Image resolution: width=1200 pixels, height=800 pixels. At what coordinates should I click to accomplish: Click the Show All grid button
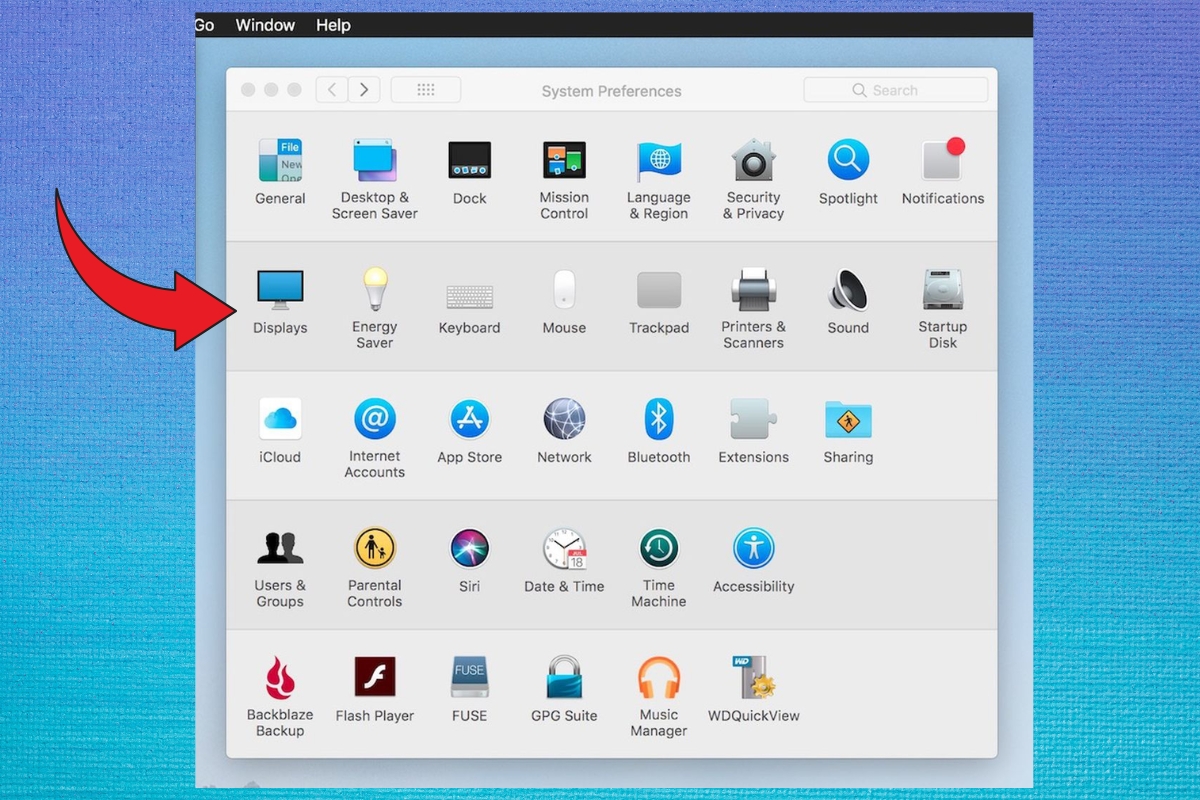point(426,90)
